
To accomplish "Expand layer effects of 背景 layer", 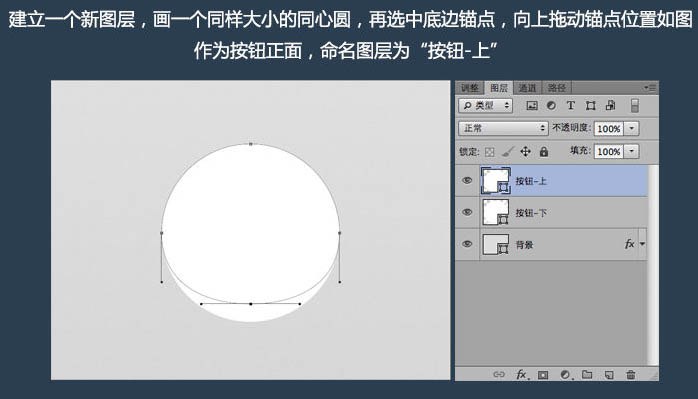I will click(642, 244).
